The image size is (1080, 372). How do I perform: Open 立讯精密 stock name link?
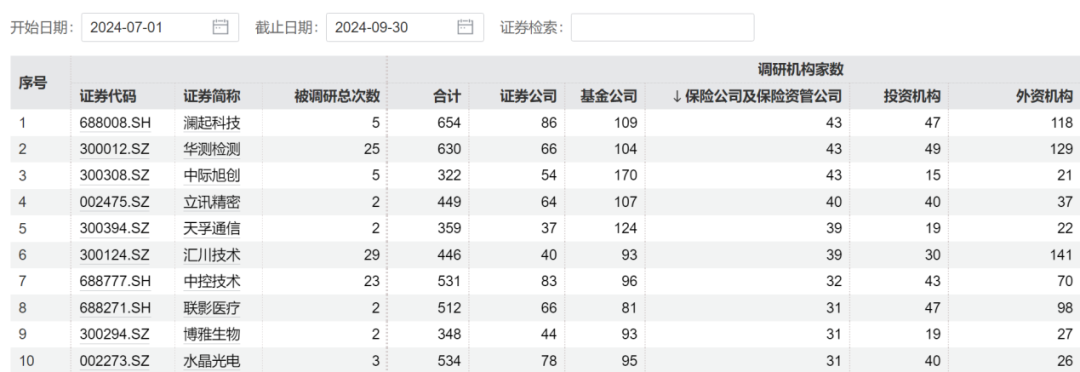tap(211, 203)
